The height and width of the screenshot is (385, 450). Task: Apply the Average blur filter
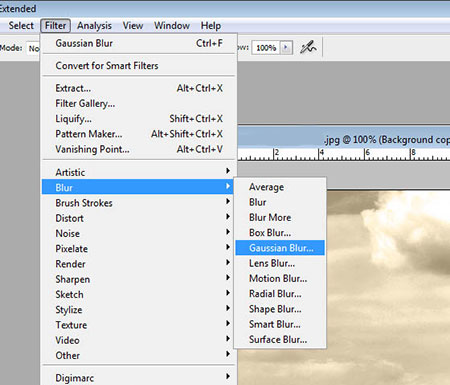[x=280, y=187]
